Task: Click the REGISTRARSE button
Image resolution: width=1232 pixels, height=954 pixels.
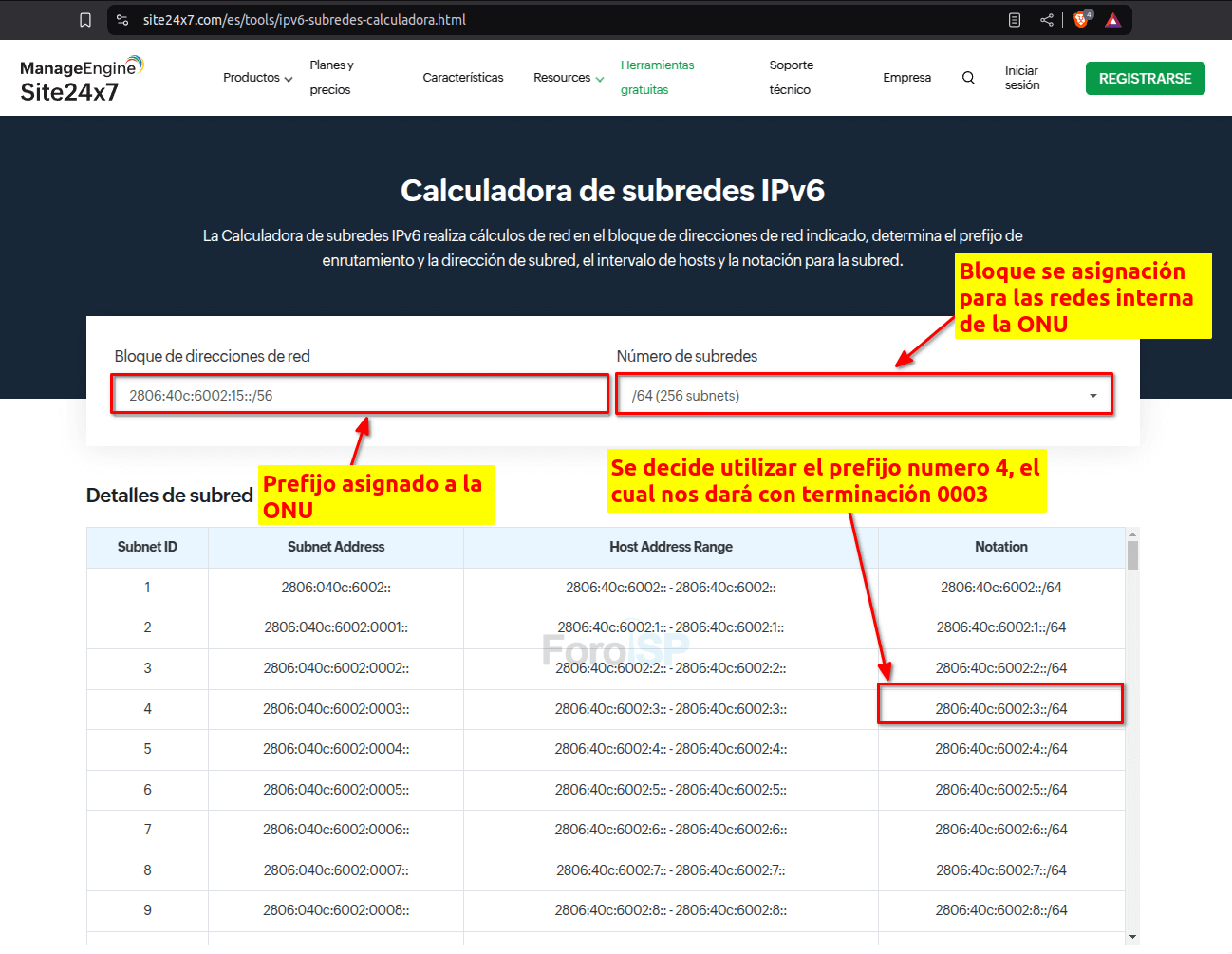Action: point(1145,79)
